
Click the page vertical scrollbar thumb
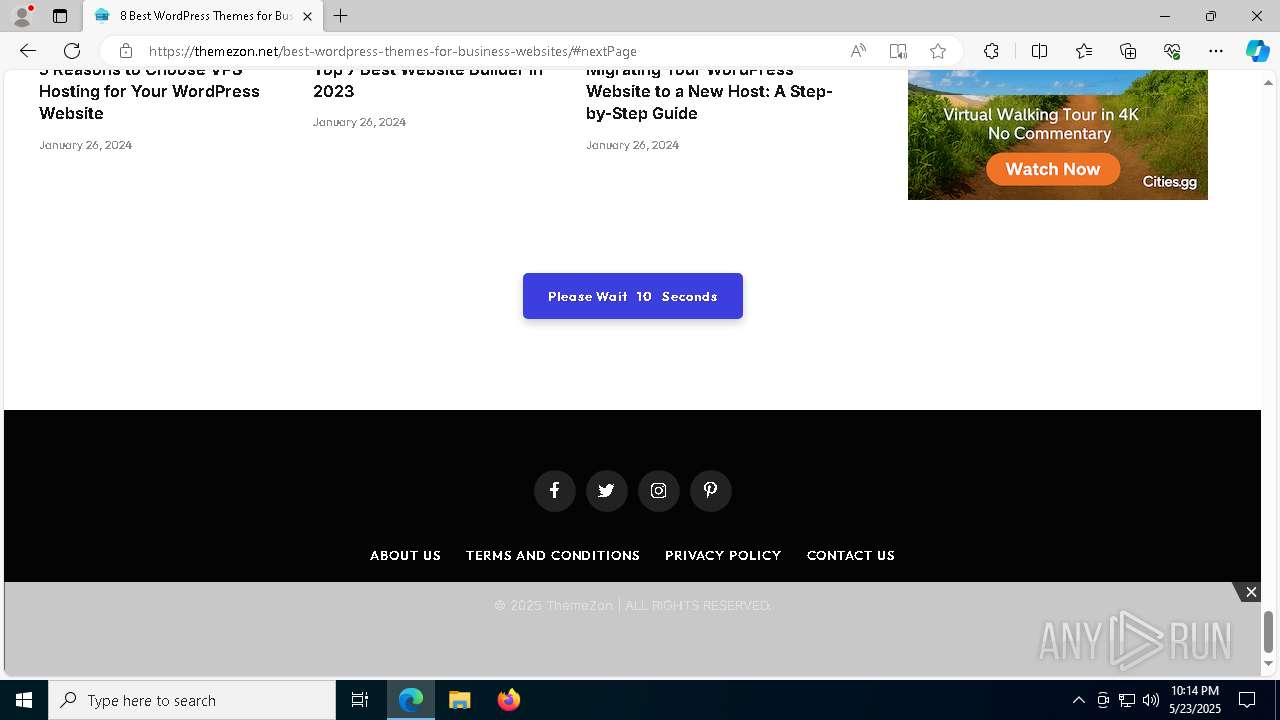1268,631
